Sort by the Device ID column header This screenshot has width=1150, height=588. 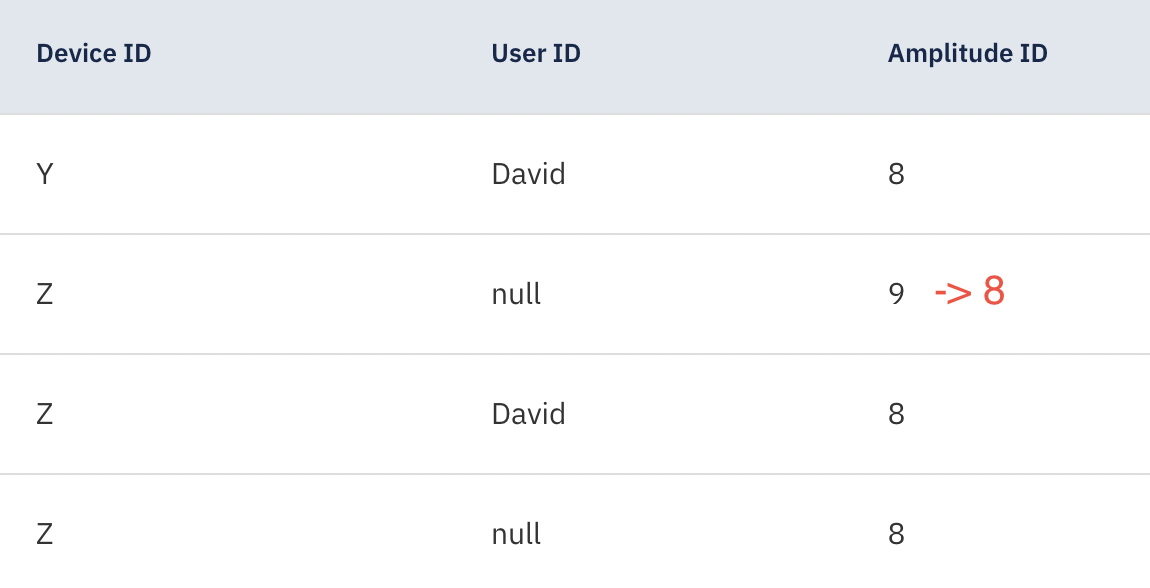point(94,54)
